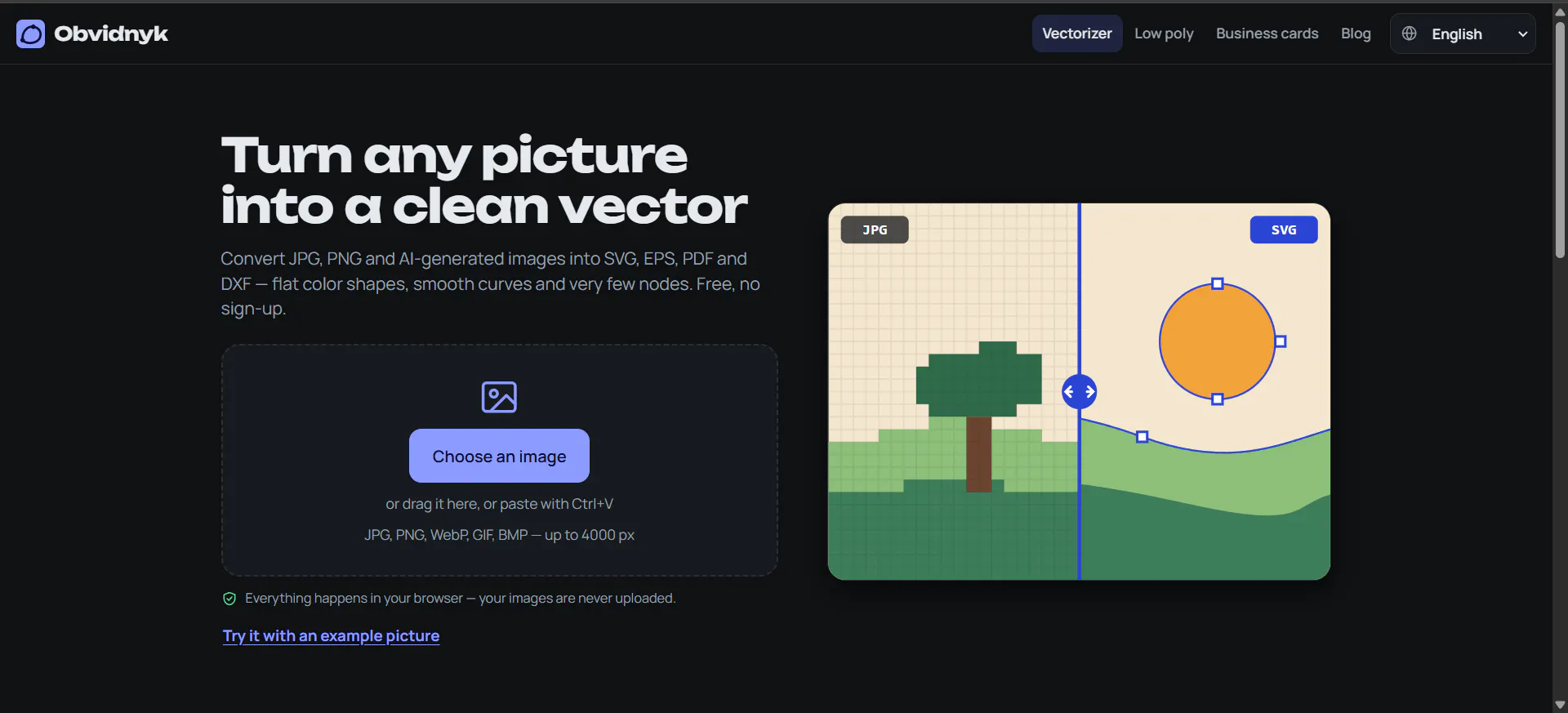Open the Blog page

1356,33
